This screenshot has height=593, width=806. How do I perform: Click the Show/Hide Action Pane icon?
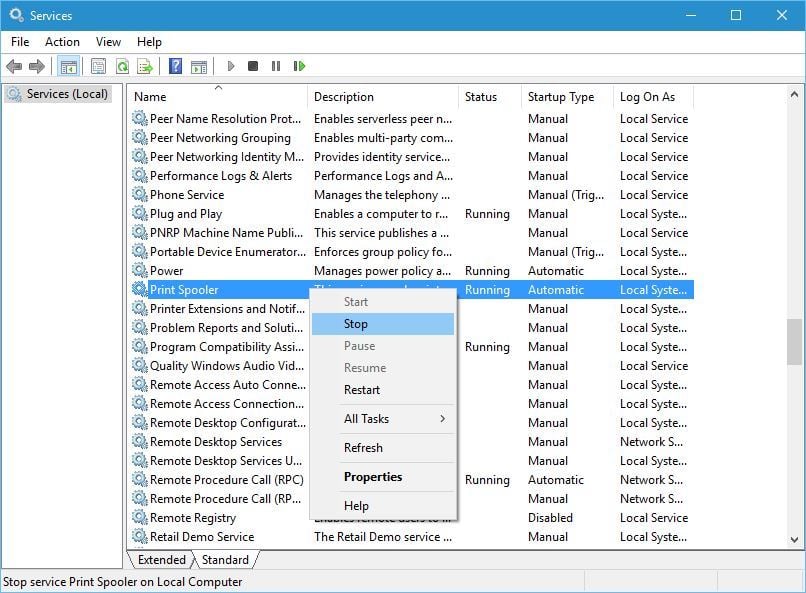point(199,67)
